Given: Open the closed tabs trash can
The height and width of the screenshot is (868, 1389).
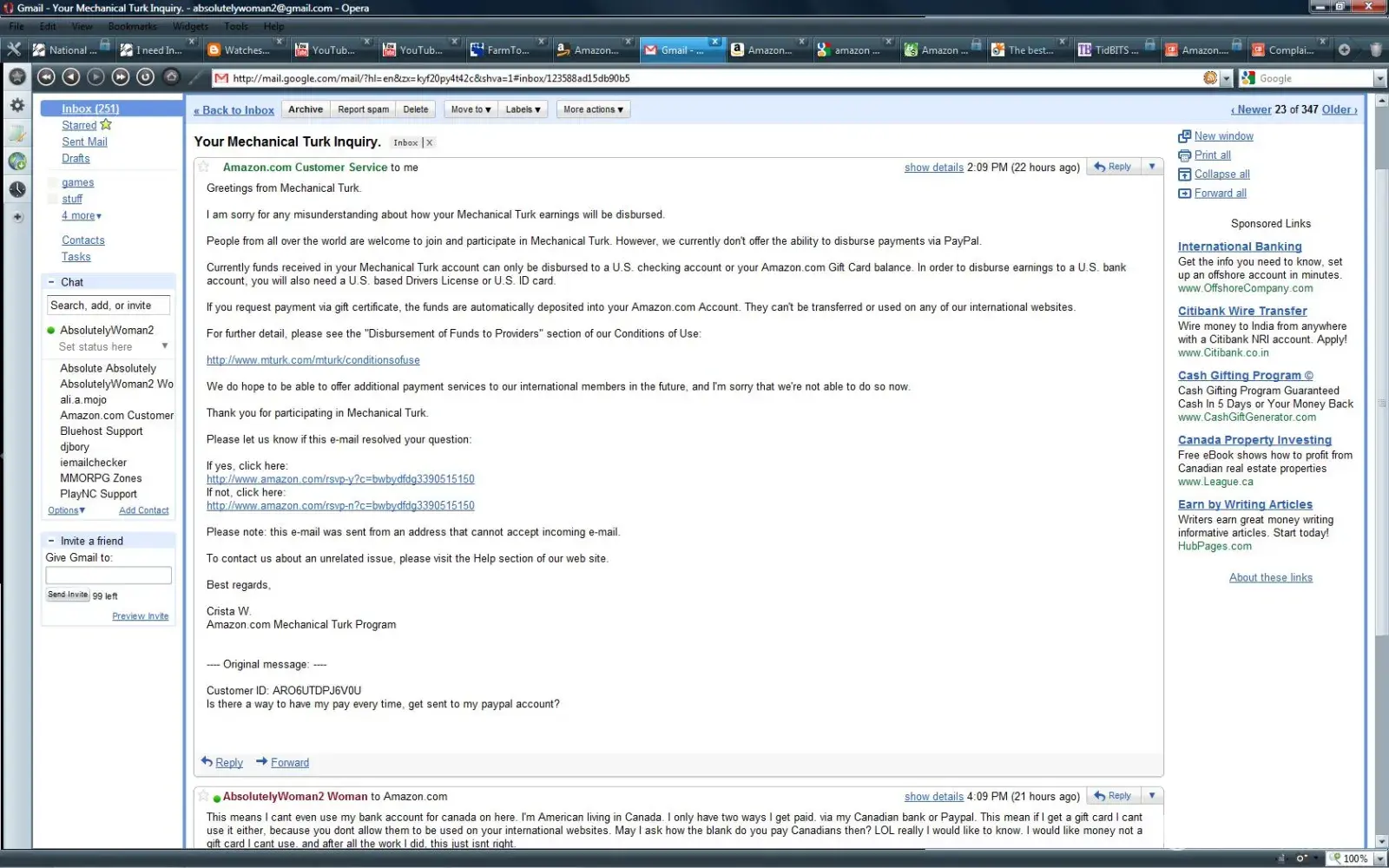Looking at the screenshot, I should 1376,49.
